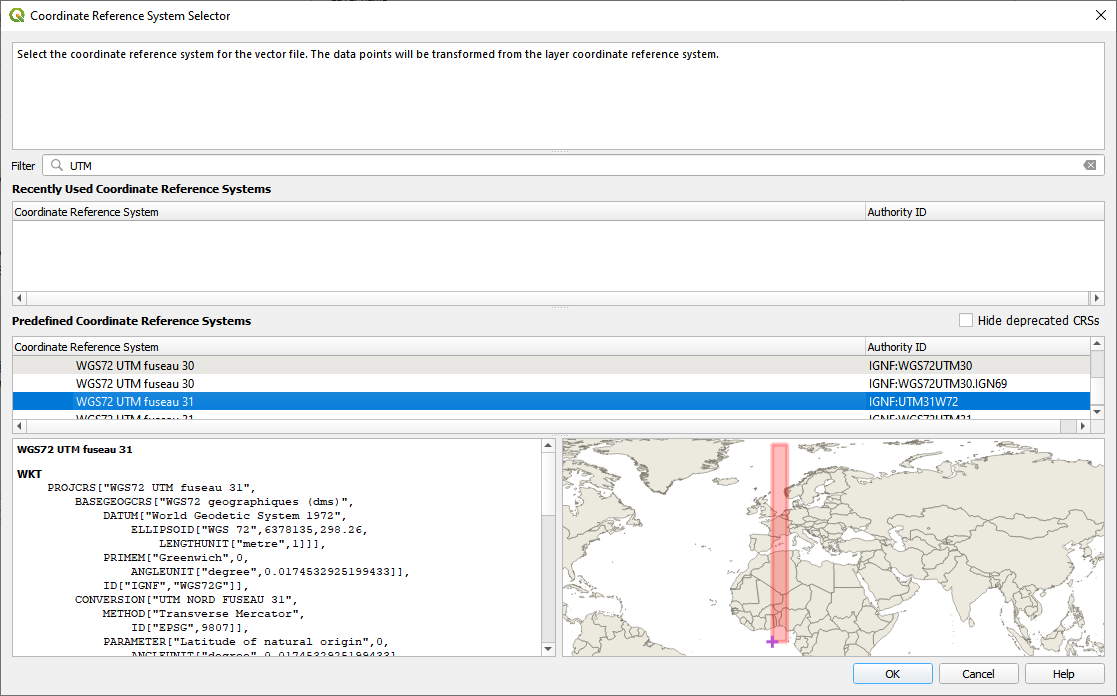Click right arrow of predefined list horizontal scrollbar
Viewport: 1117px width, 696px height.
point(1083,426)
